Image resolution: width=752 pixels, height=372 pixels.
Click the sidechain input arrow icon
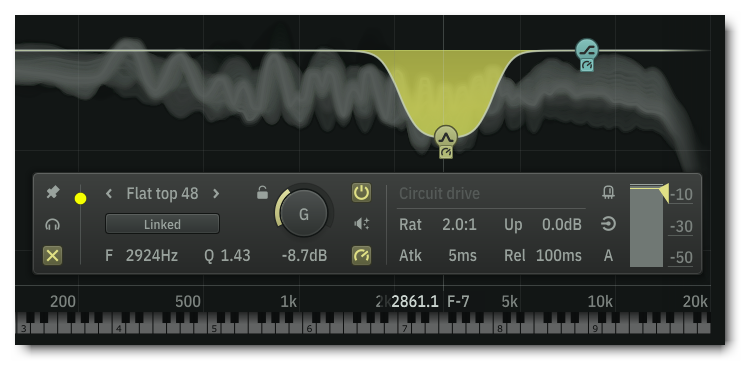[608, 224]
